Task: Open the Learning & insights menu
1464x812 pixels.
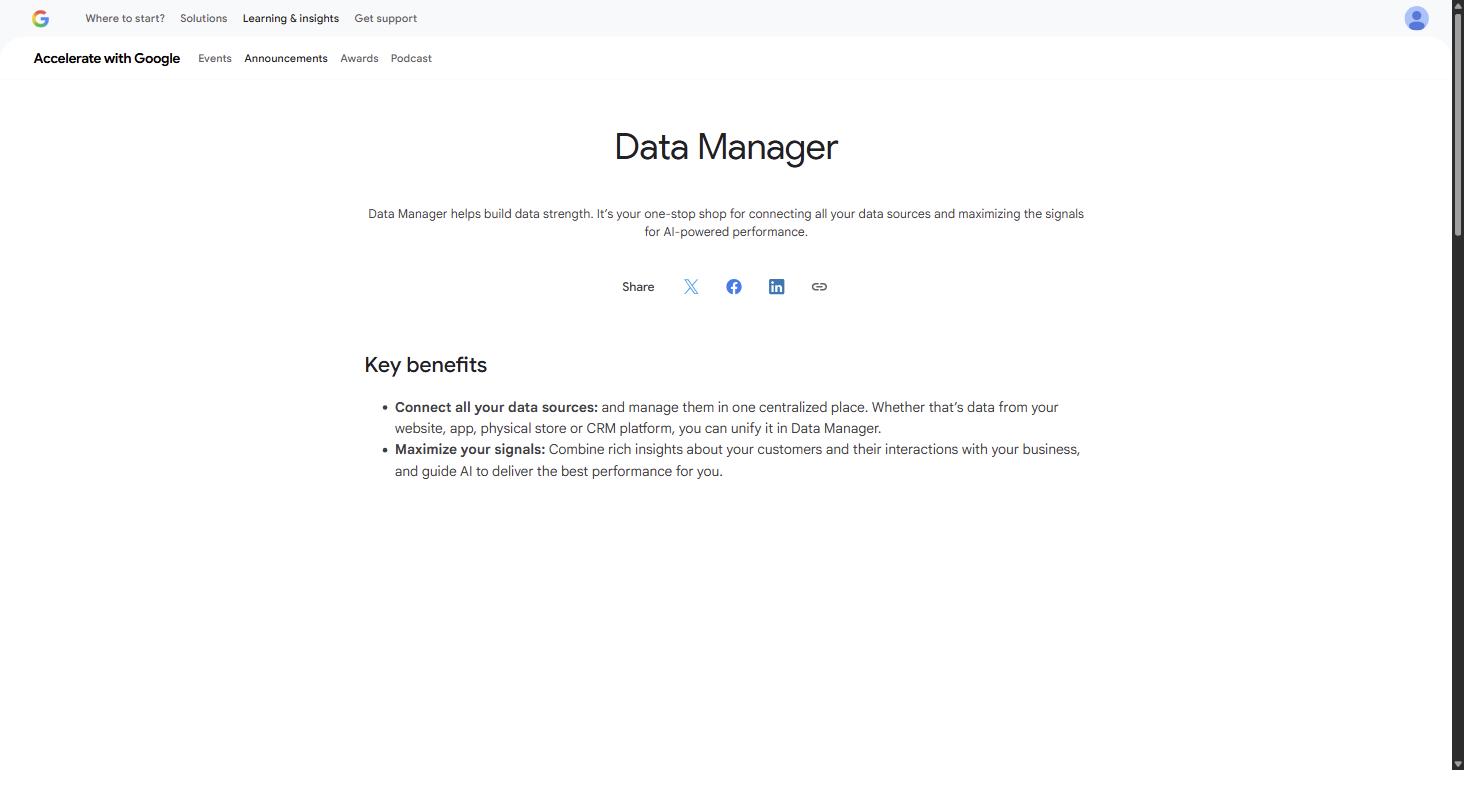Action: (290, 18)
